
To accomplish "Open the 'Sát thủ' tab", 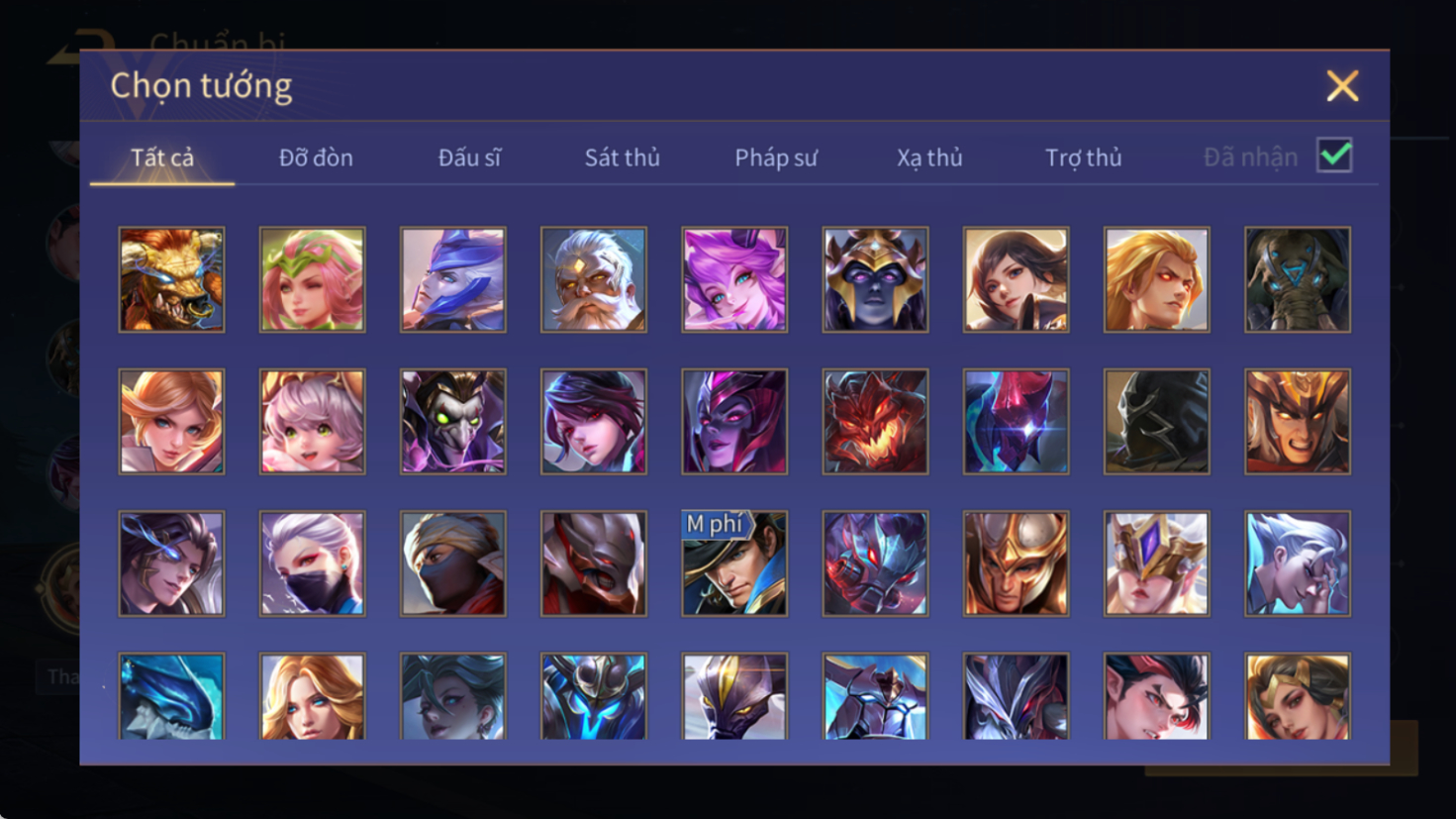I will [x=622, y=157].
